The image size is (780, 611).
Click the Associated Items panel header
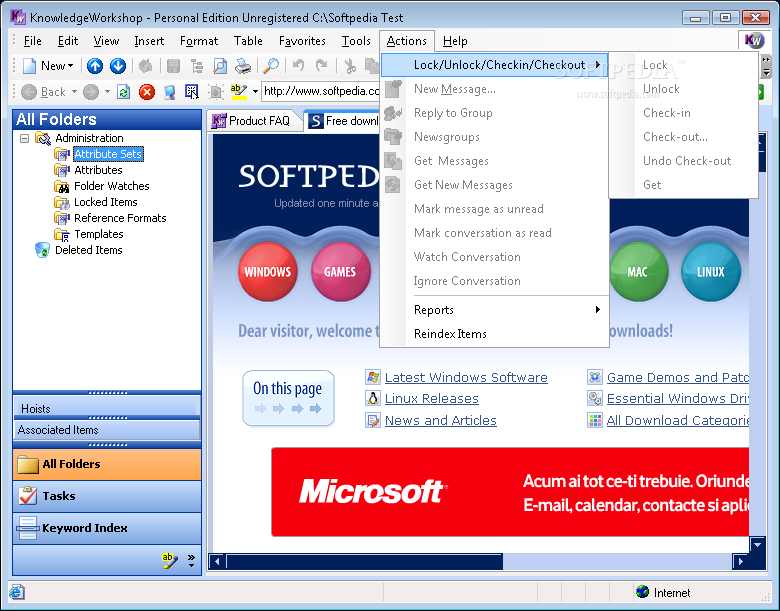[107, 430]
